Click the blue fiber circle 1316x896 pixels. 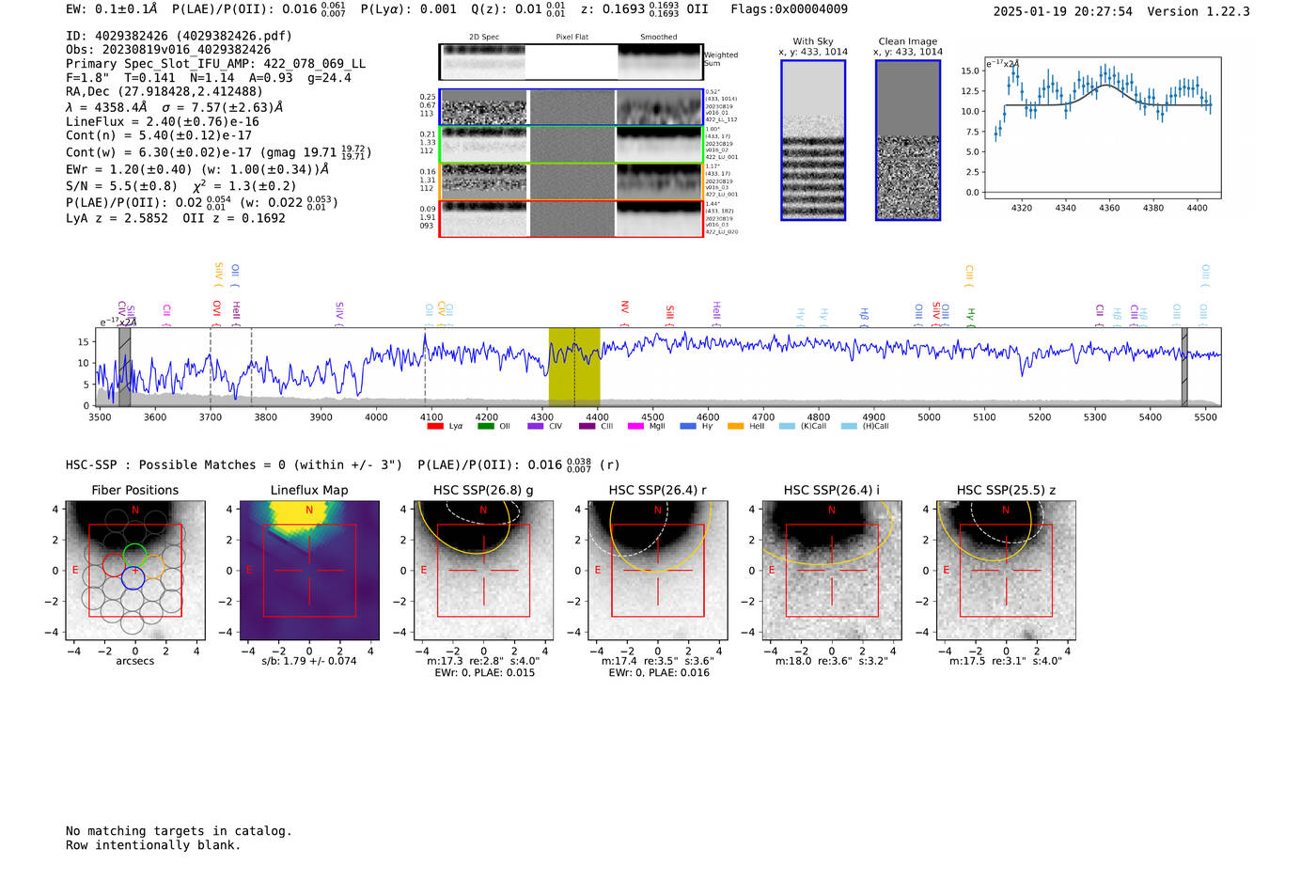tap(133, 578)
